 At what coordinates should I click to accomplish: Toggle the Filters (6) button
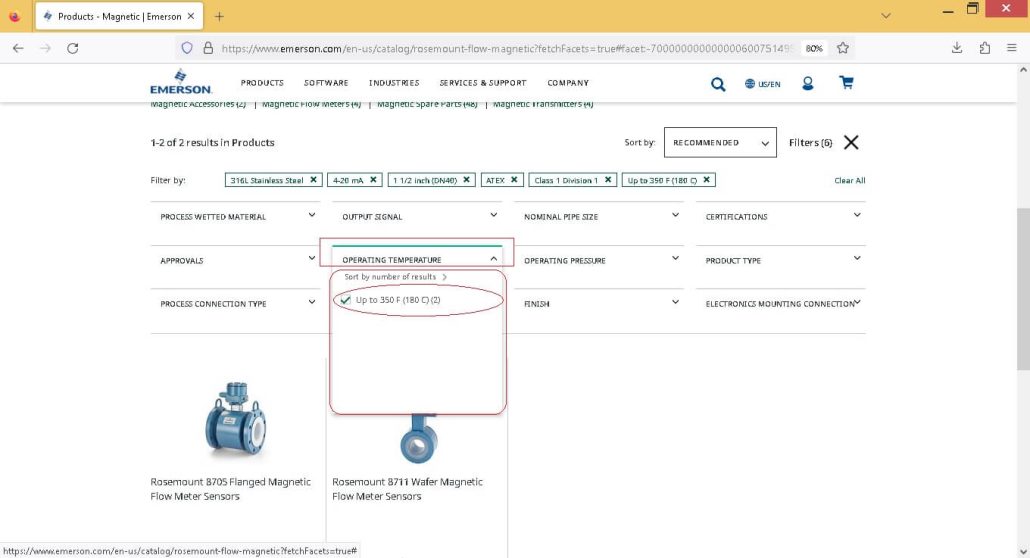[811, 143]
